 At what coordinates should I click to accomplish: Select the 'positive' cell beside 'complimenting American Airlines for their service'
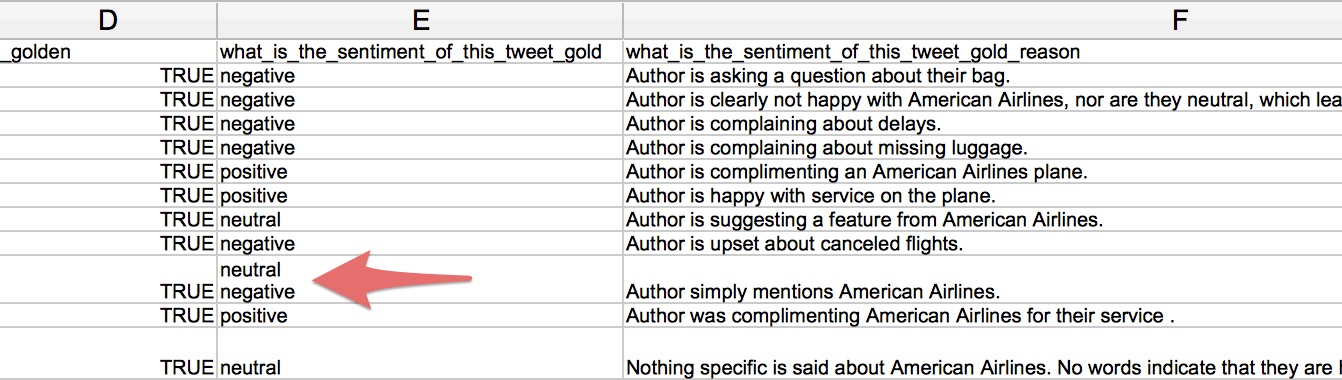point(420,316)
